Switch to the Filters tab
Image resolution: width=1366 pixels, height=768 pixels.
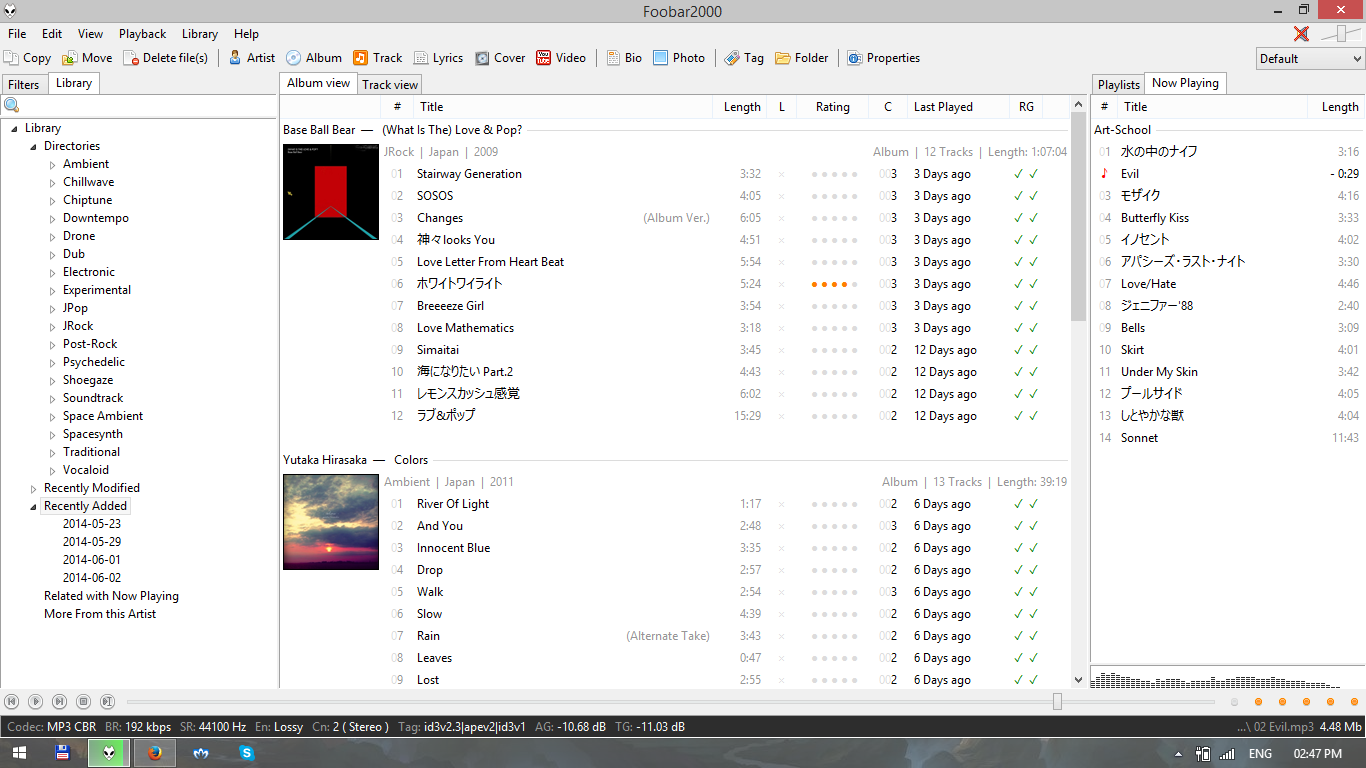tap(24, 84)
